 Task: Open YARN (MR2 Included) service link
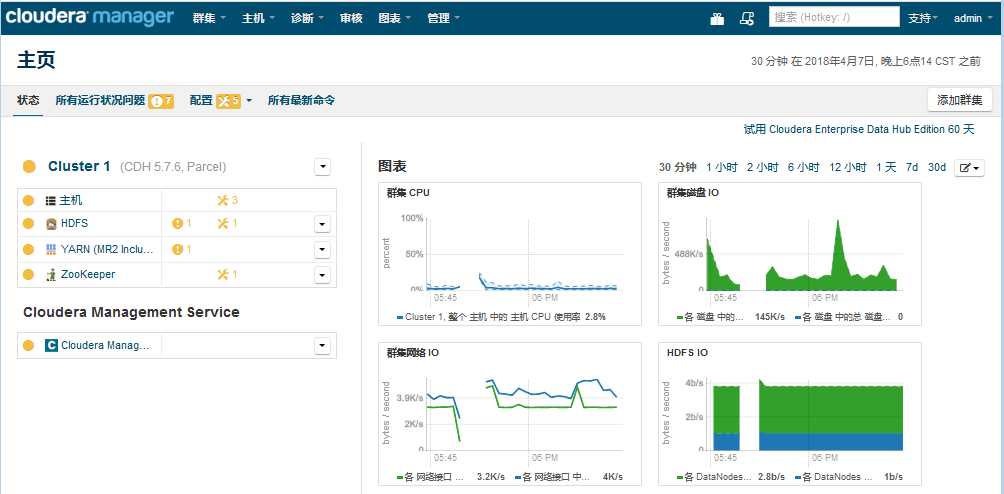(108, 249)
